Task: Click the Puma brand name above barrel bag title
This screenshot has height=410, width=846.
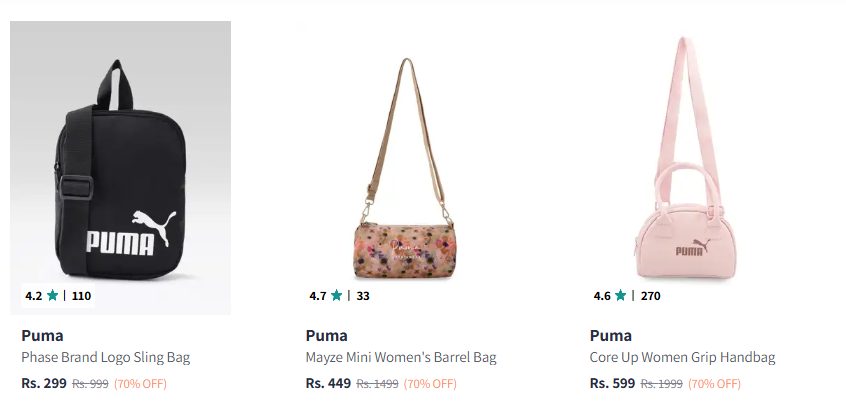Action: (x=326, y=335)
